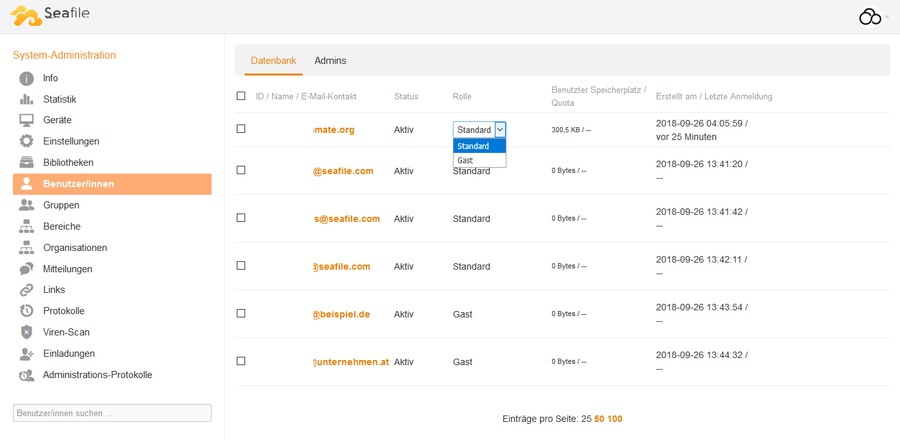Click the Rolle column header
The height and width of the screenshot is (440, 900).
pos(462,96)
